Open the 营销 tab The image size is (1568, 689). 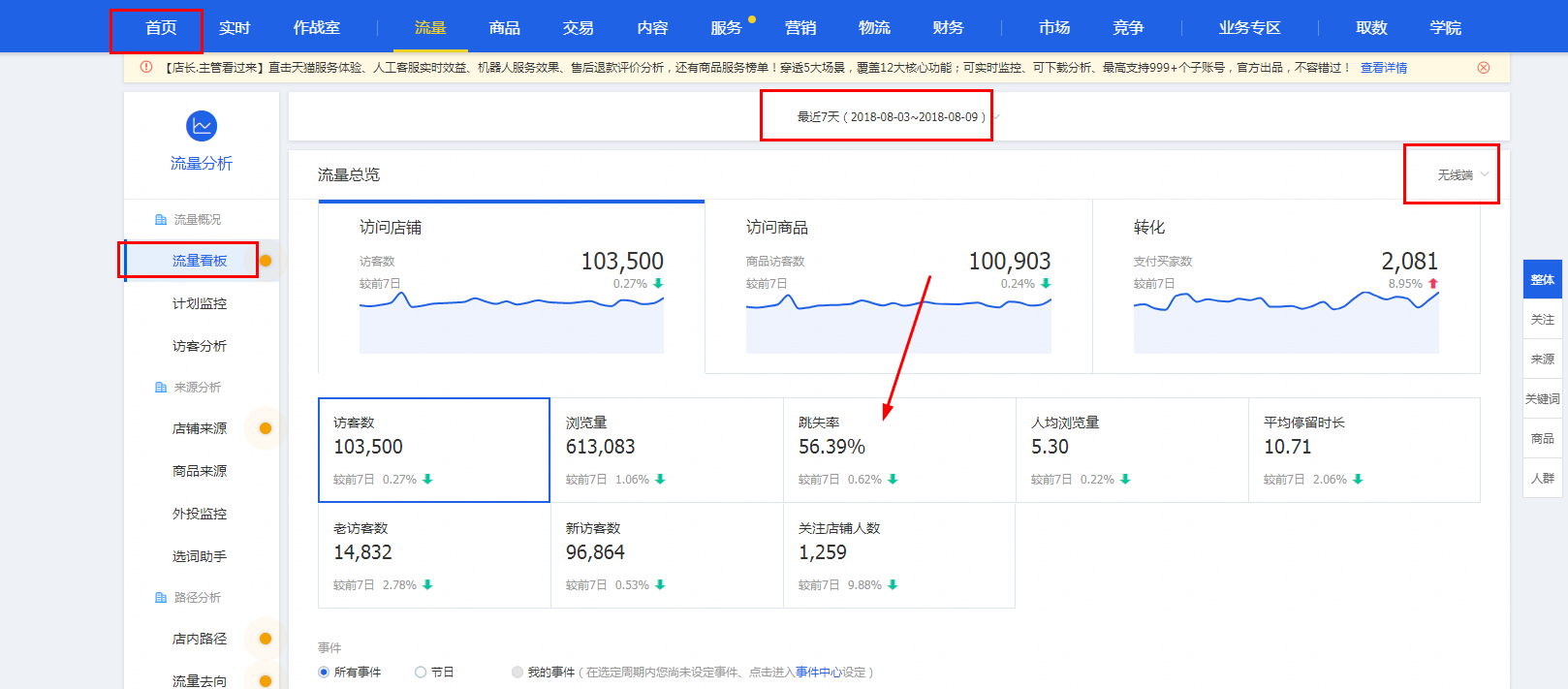pyautogui.click(x=800, y=28)
